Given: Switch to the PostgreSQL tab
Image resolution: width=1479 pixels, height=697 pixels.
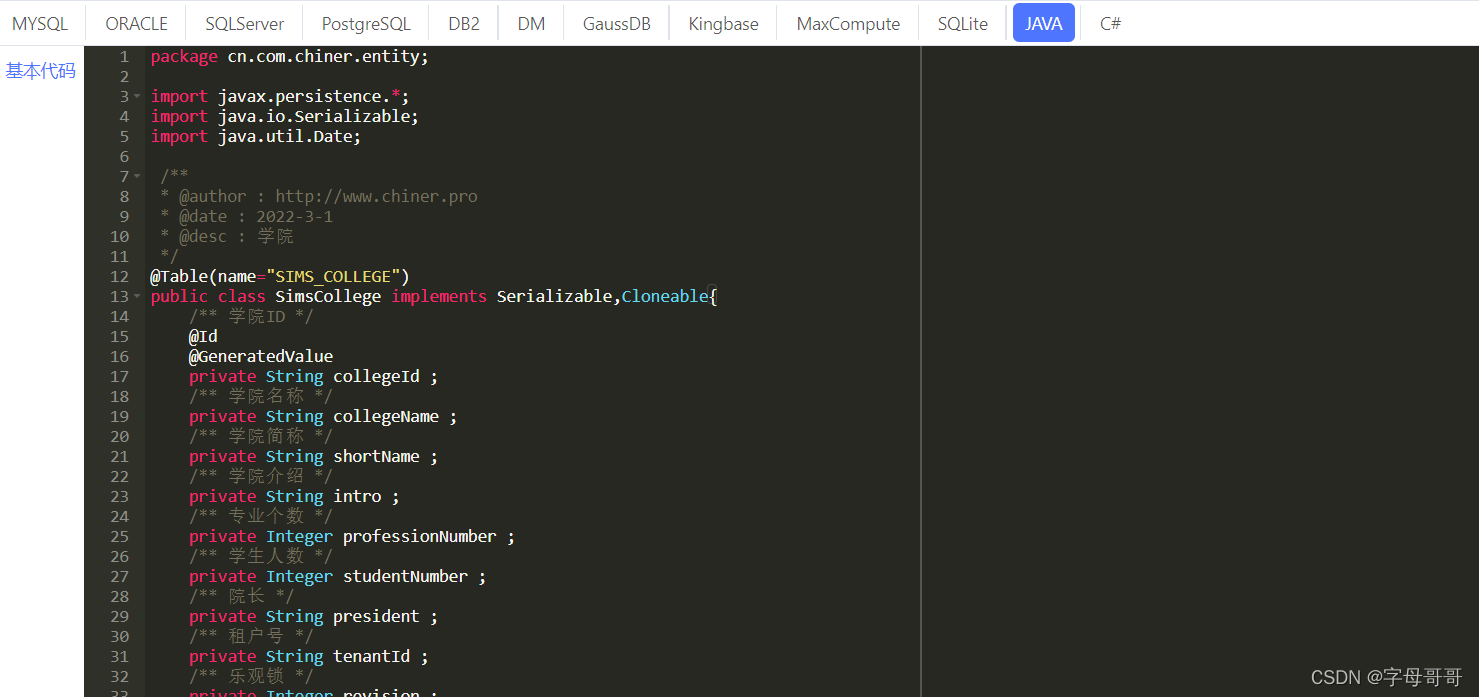Looking at the screenshot, I should [x=366, y=24].
